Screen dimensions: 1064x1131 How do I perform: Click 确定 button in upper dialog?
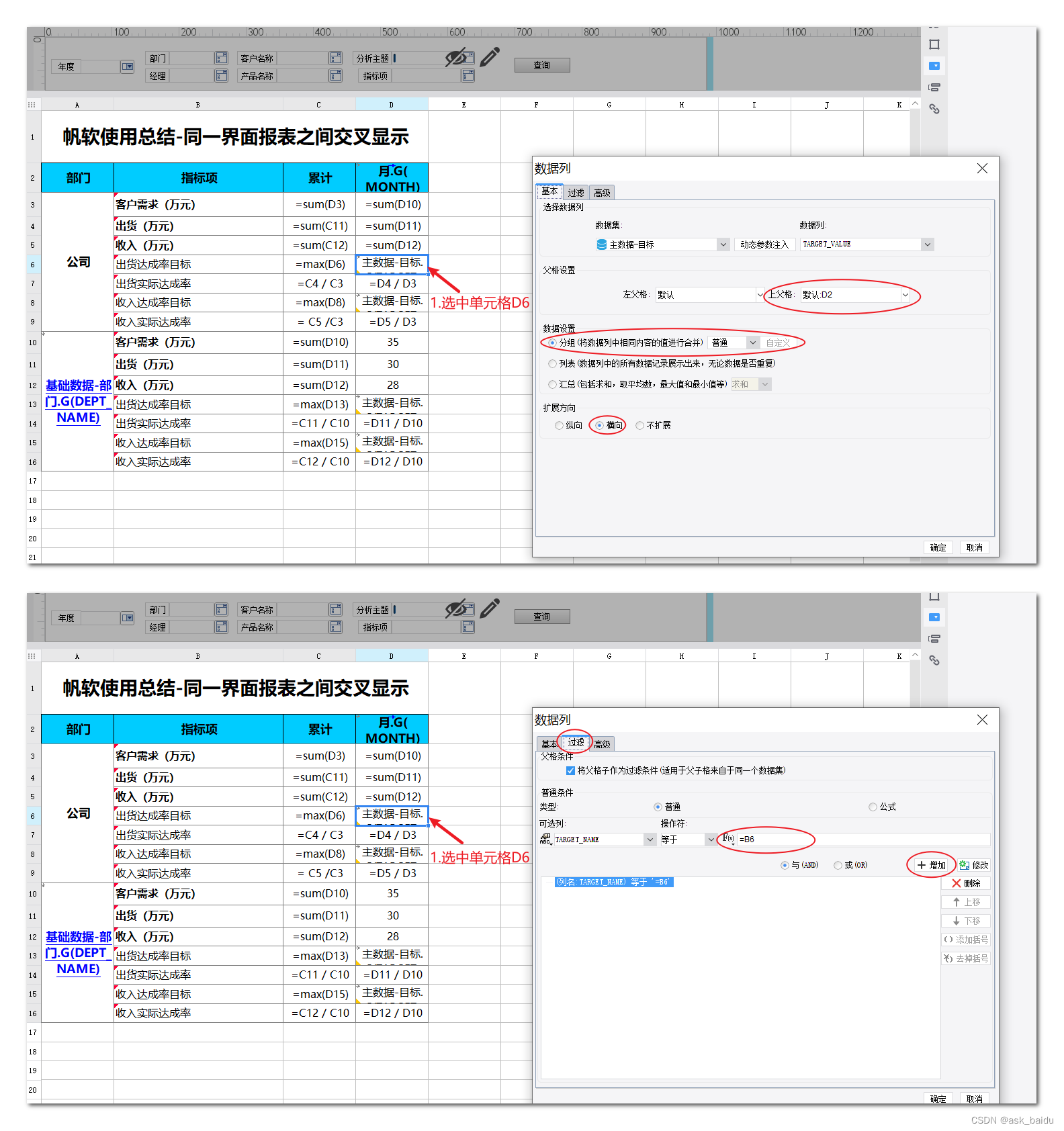coord(938,547)
